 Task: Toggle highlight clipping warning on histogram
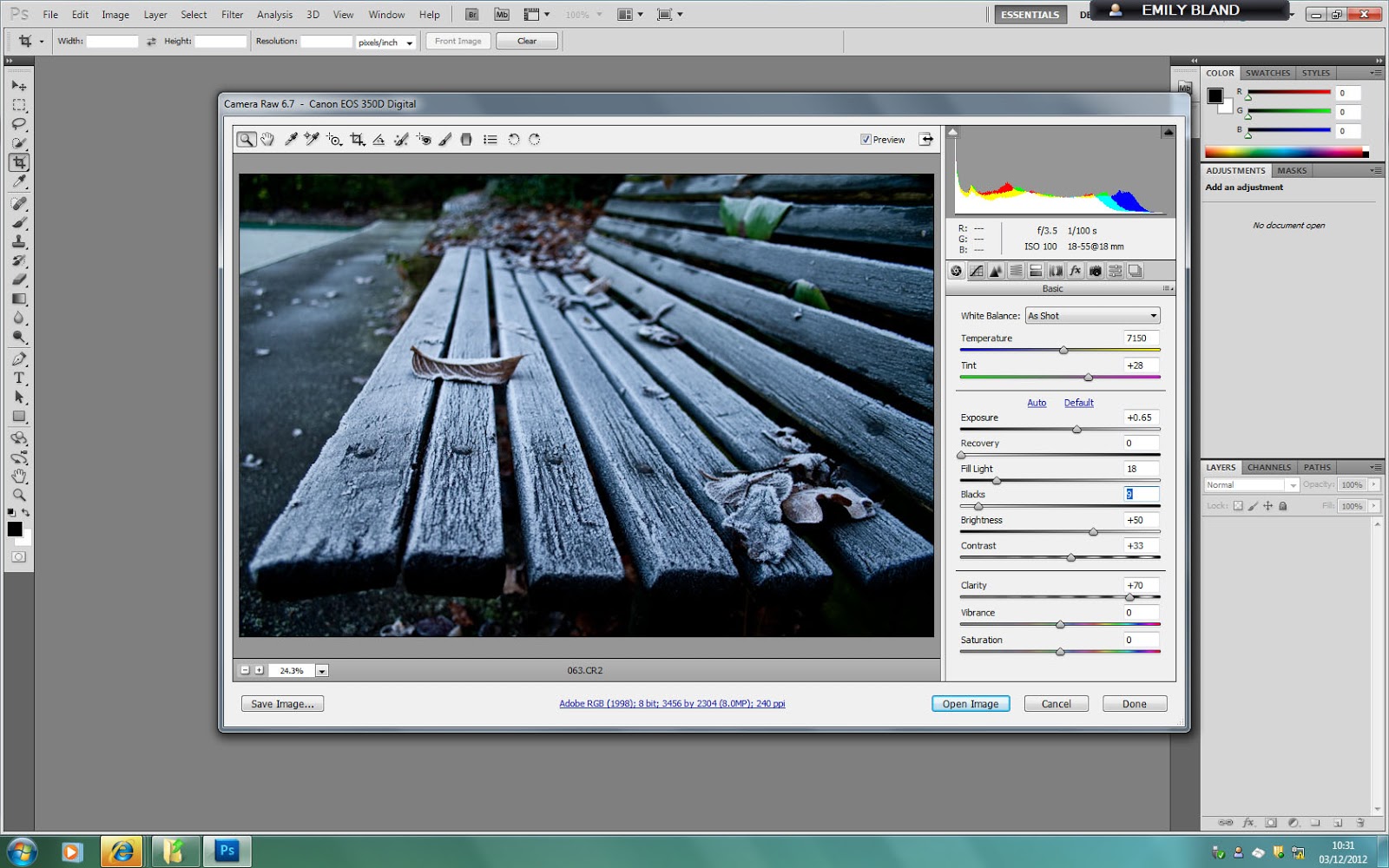pos(1168,133)
